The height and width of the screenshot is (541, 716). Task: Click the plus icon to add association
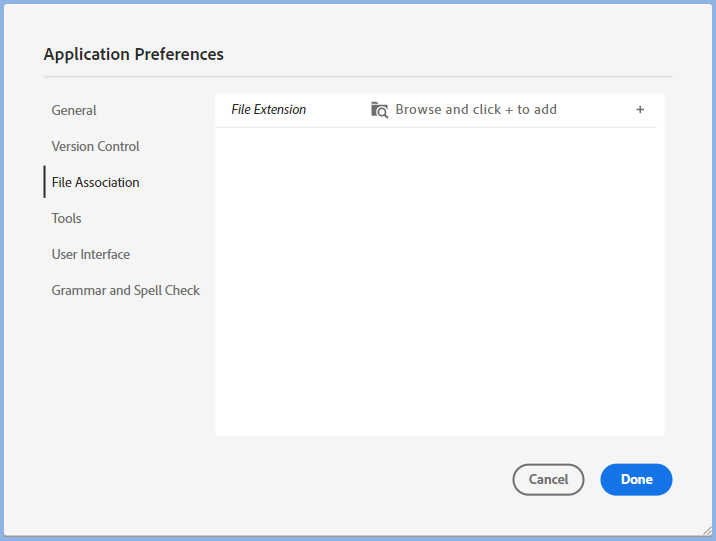[640, 110]
